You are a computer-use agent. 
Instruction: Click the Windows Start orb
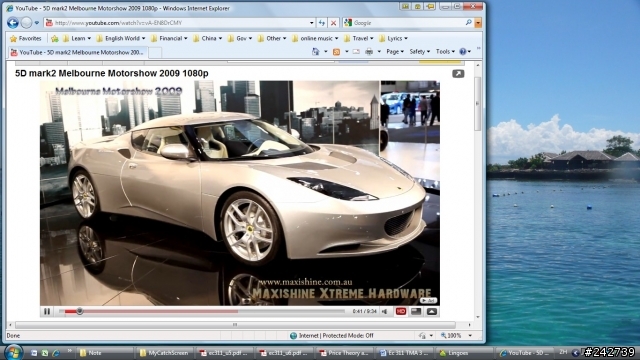click(x=13, y=352)
